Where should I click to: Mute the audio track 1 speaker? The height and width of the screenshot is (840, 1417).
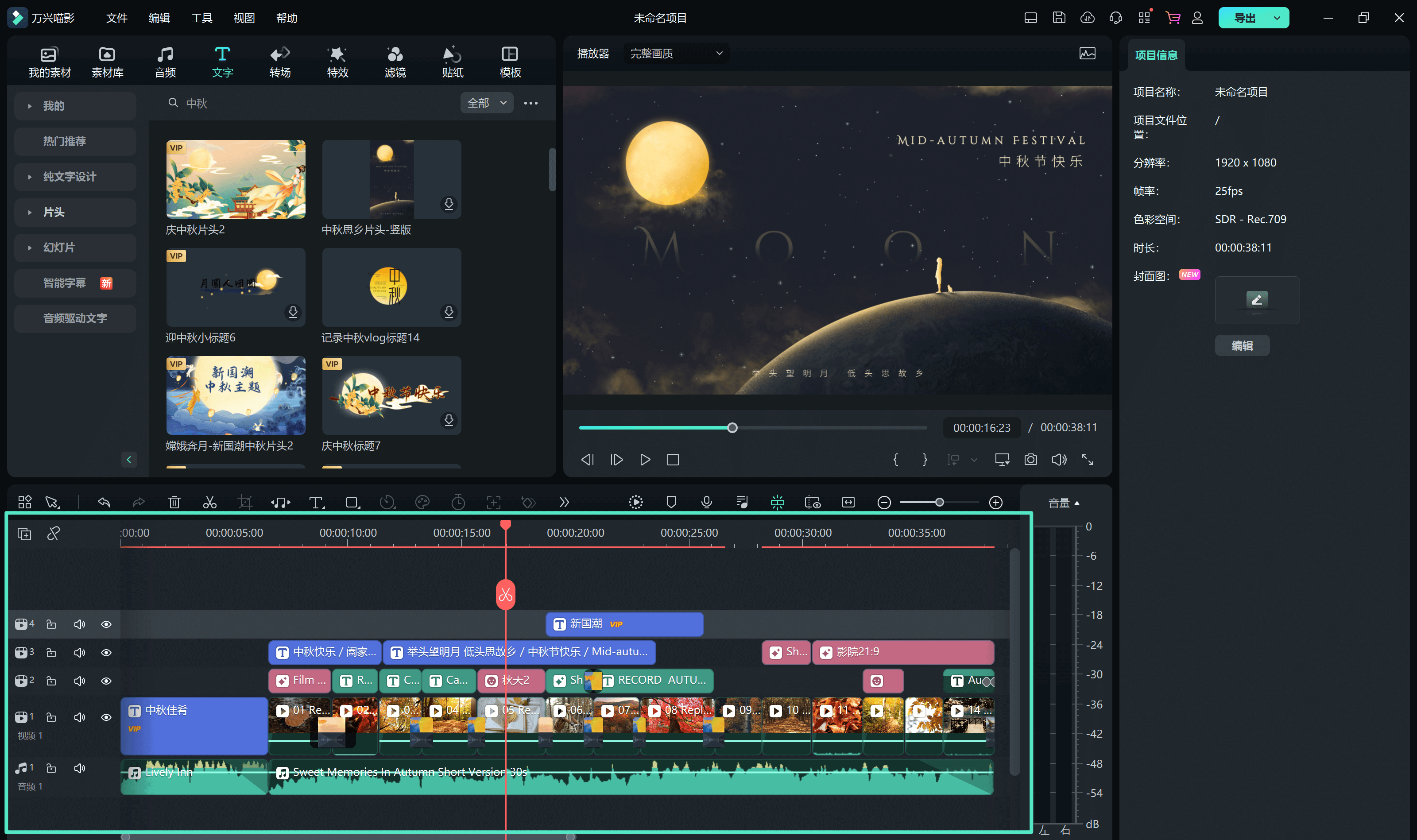point(79,768)
